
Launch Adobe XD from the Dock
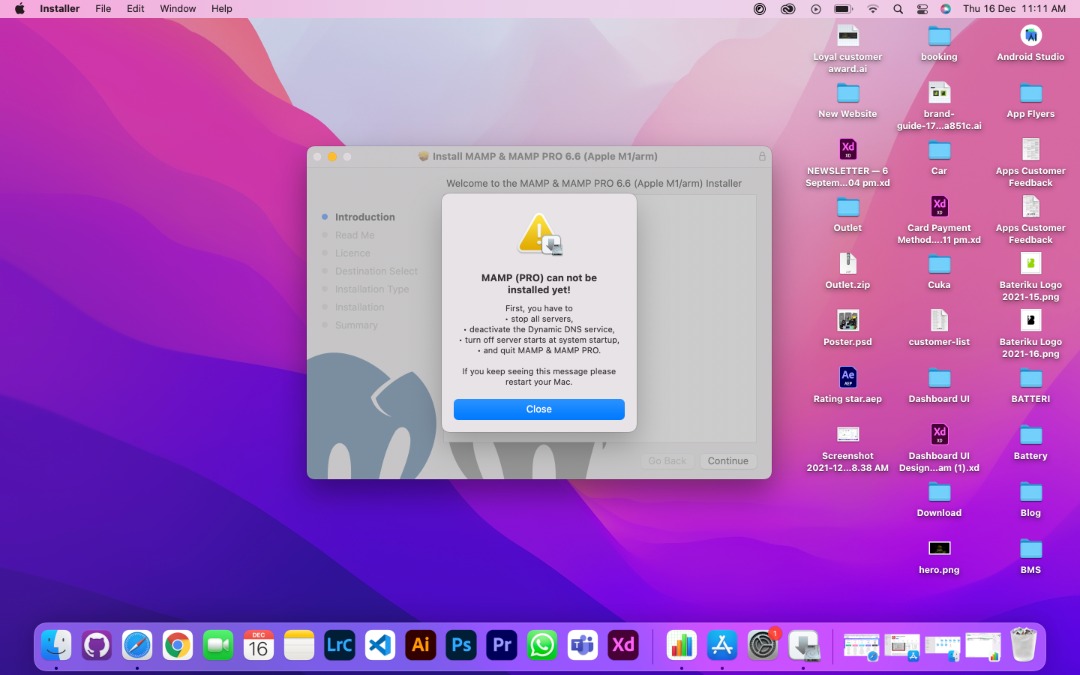tap(623, 645)
